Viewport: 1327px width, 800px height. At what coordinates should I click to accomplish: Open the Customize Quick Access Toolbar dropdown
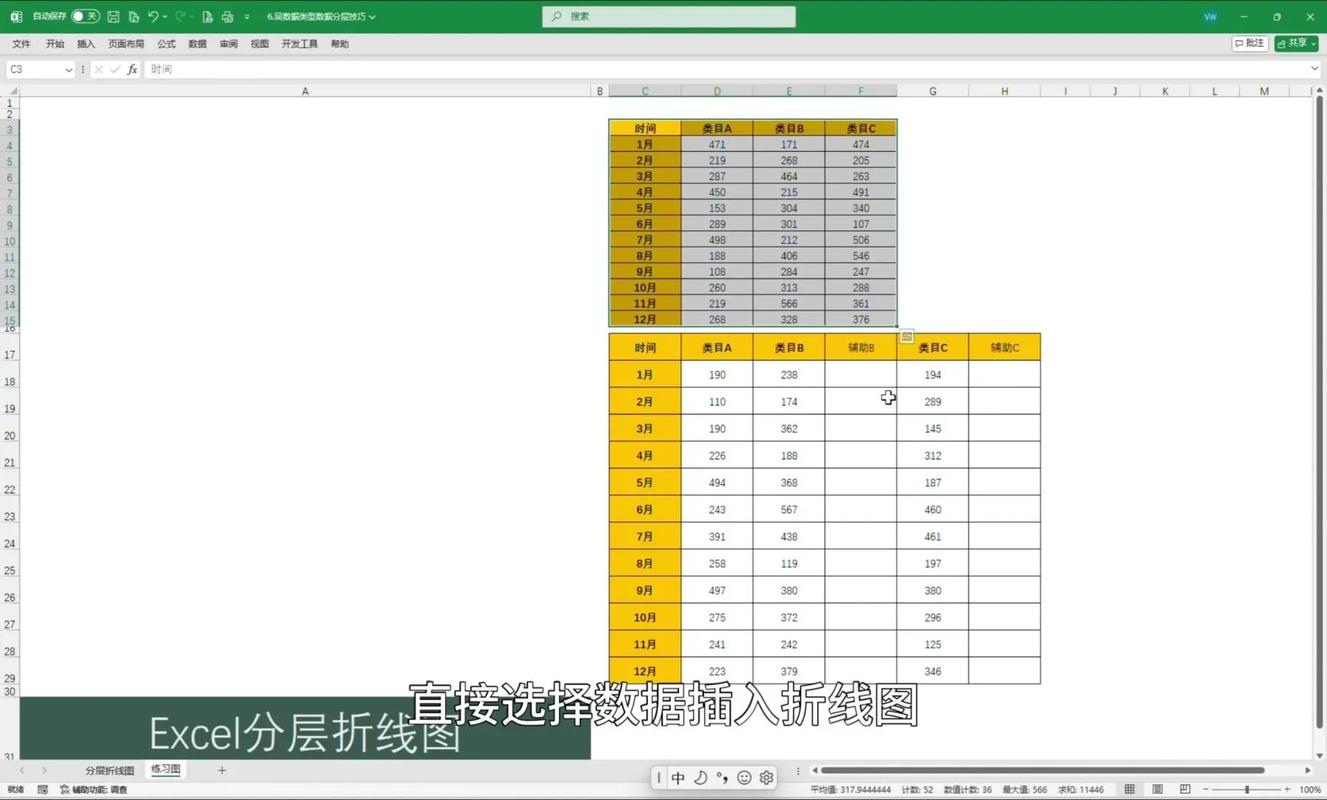(x=247, y=17)
